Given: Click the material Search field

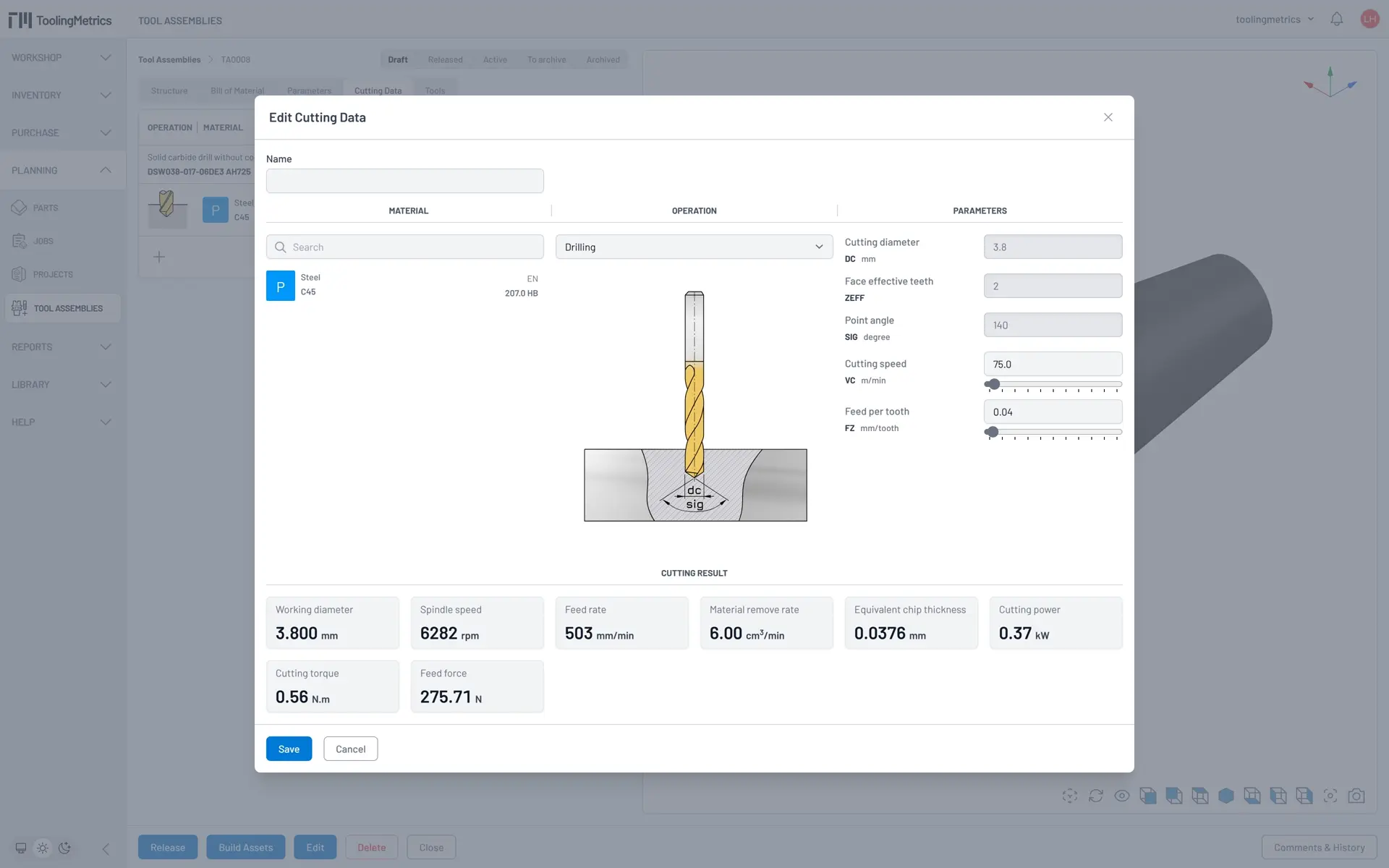Looking at the screenshot, I should pyautogui.click(x=404, y=247).
